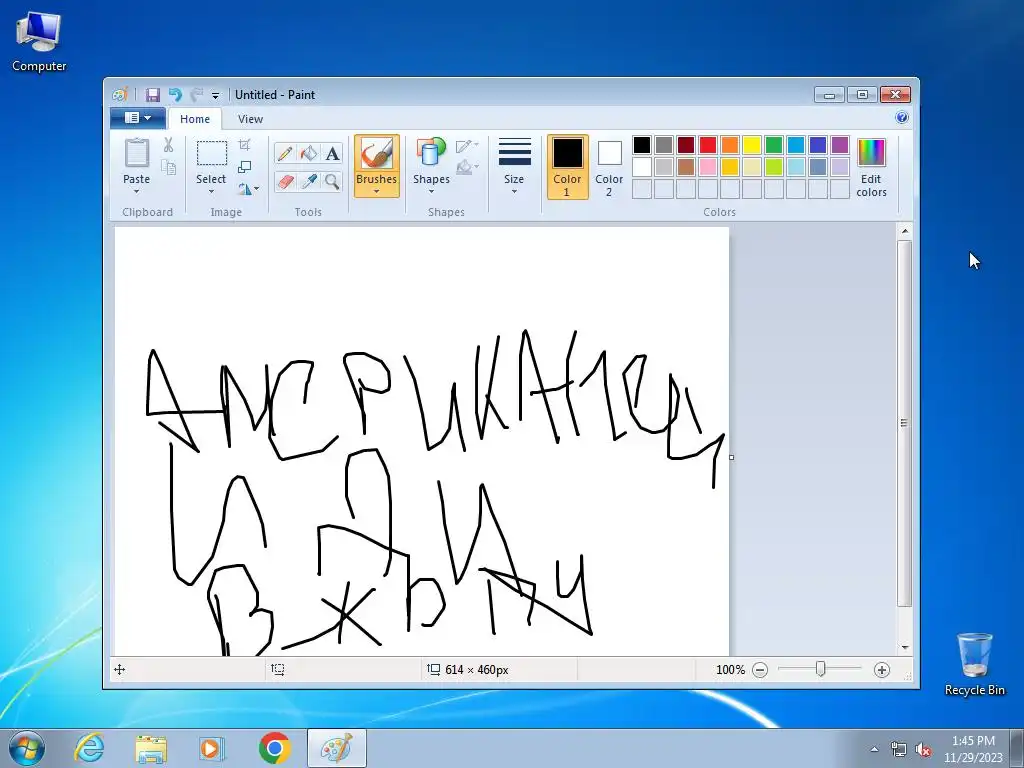Image resolution: width=1024 pixels, height=768 pixels.
Task: Click Paint taskbar button
Action: click(337, 748)
